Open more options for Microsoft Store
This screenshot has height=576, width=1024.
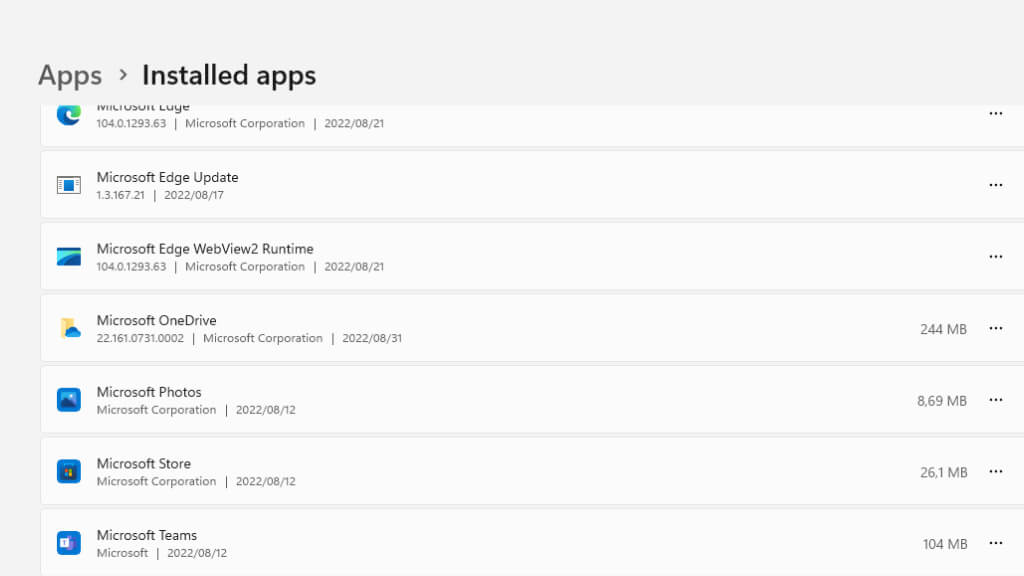[x=995, y=472]
